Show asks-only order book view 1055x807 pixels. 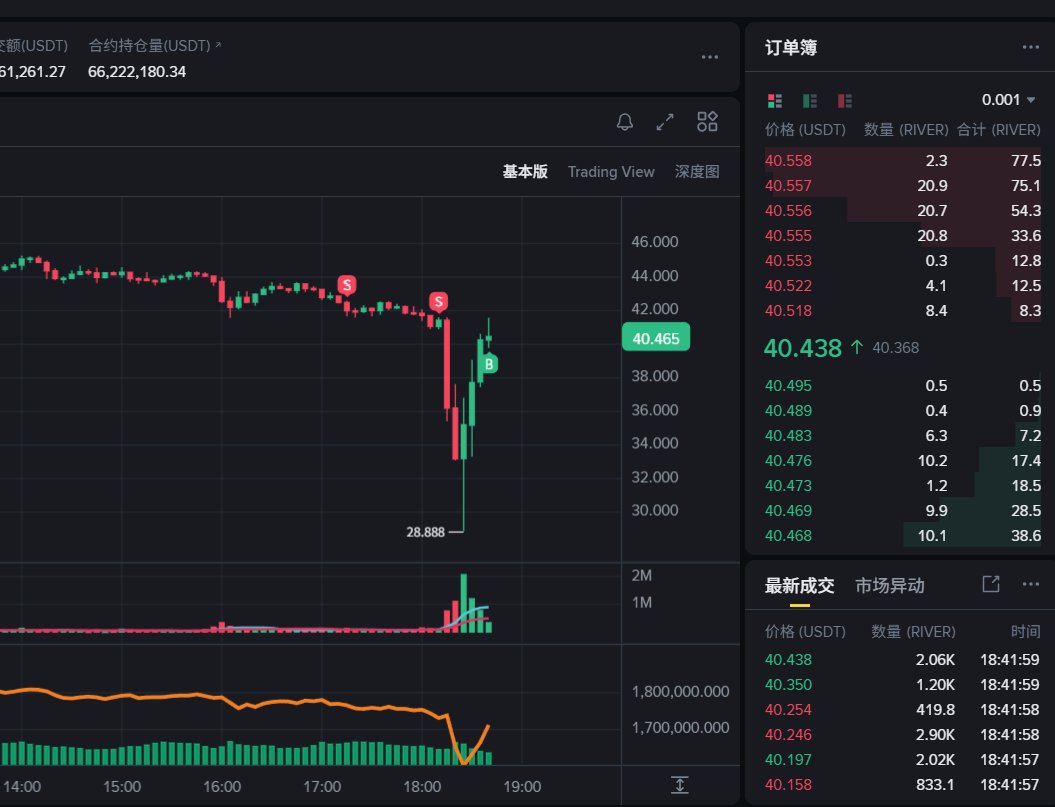[x=844, y=101]
